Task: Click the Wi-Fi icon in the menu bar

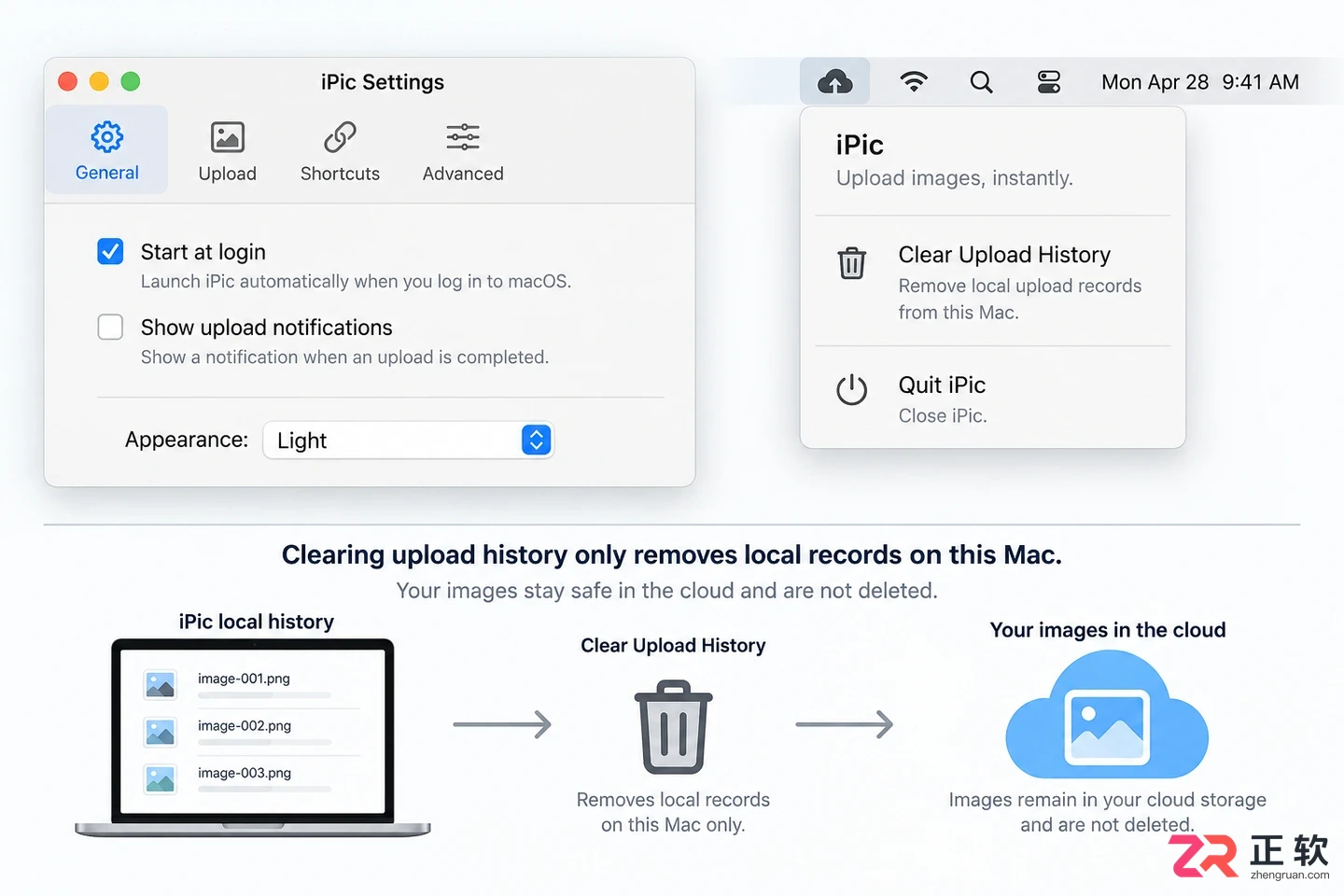Action: tap(914, 82)
